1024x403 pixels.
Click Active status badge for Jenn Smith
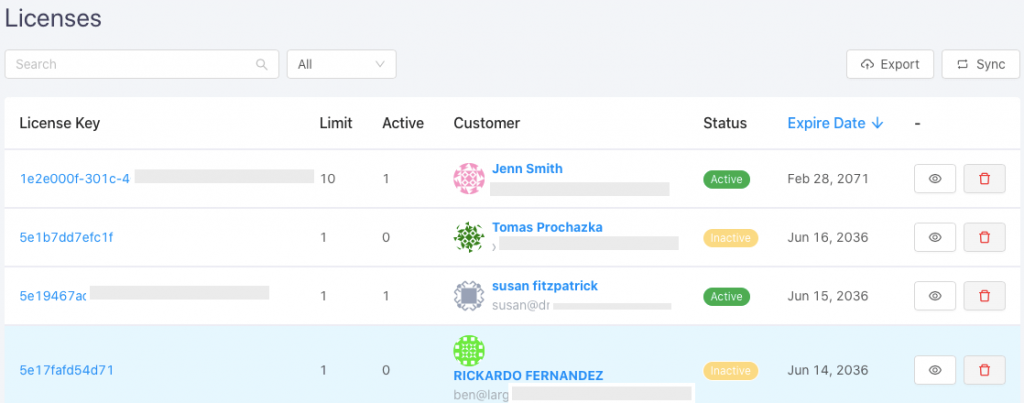tap(726, 179)
